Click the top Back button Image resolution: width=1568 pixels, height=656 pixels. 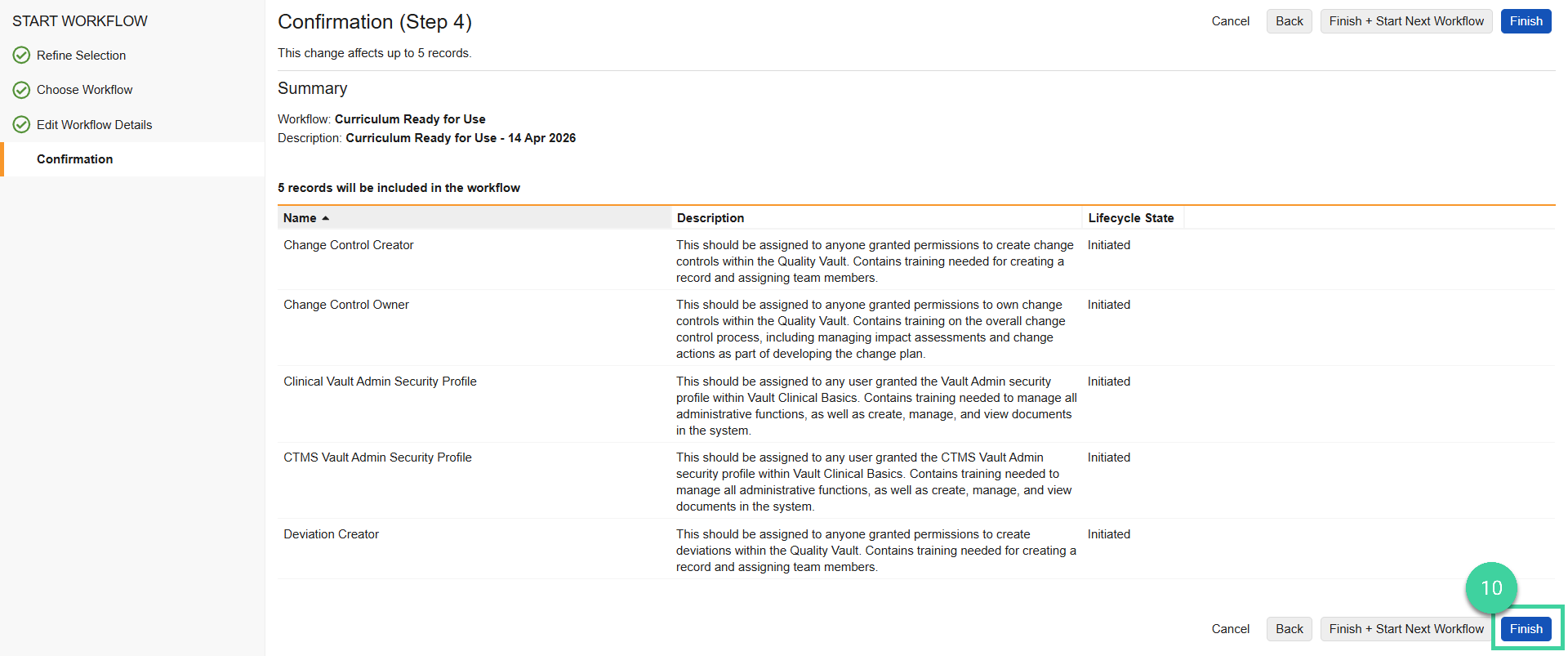[x=1289, y=21]
